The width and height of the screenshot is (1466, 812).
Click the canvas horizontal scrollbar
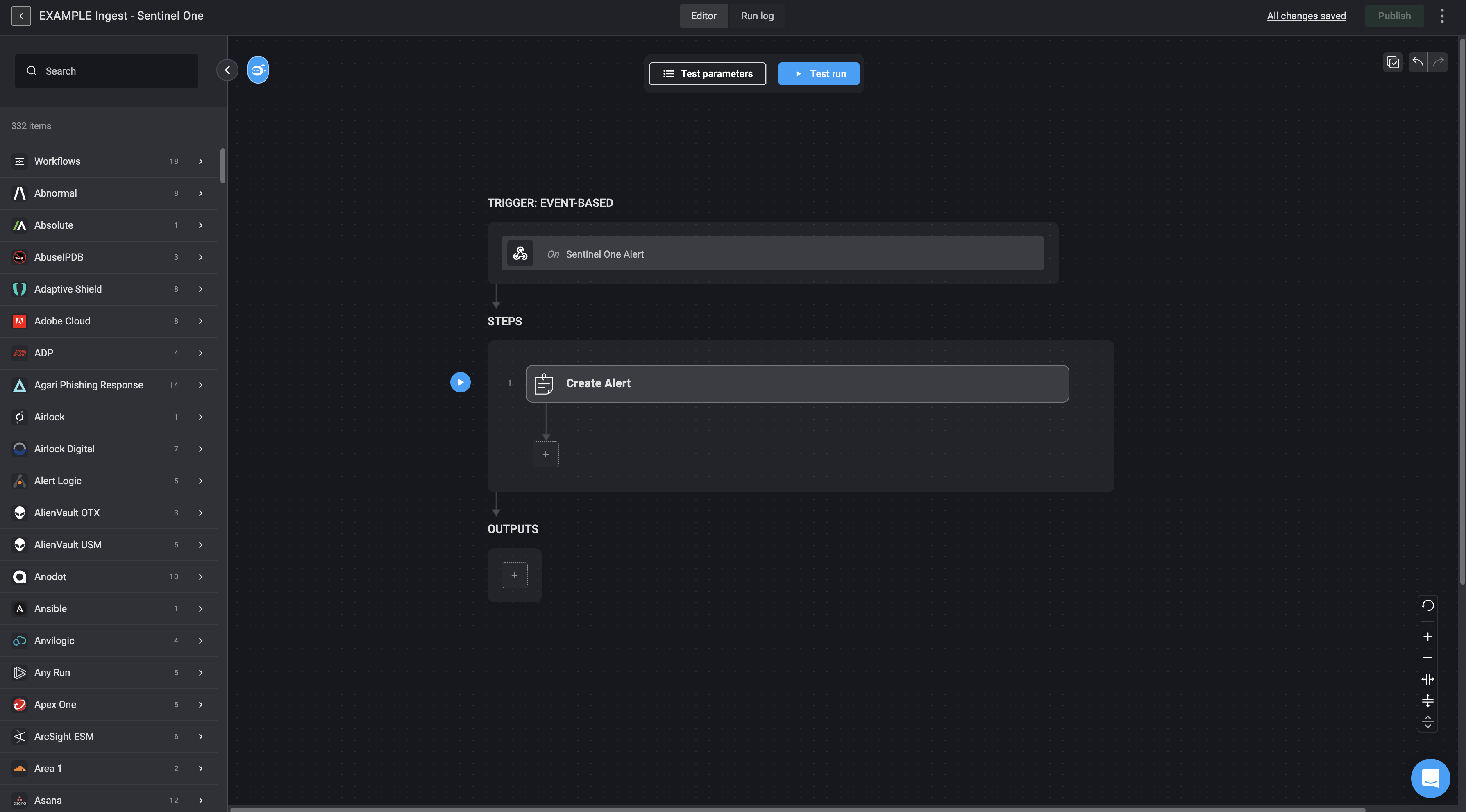tap(797, 809)
